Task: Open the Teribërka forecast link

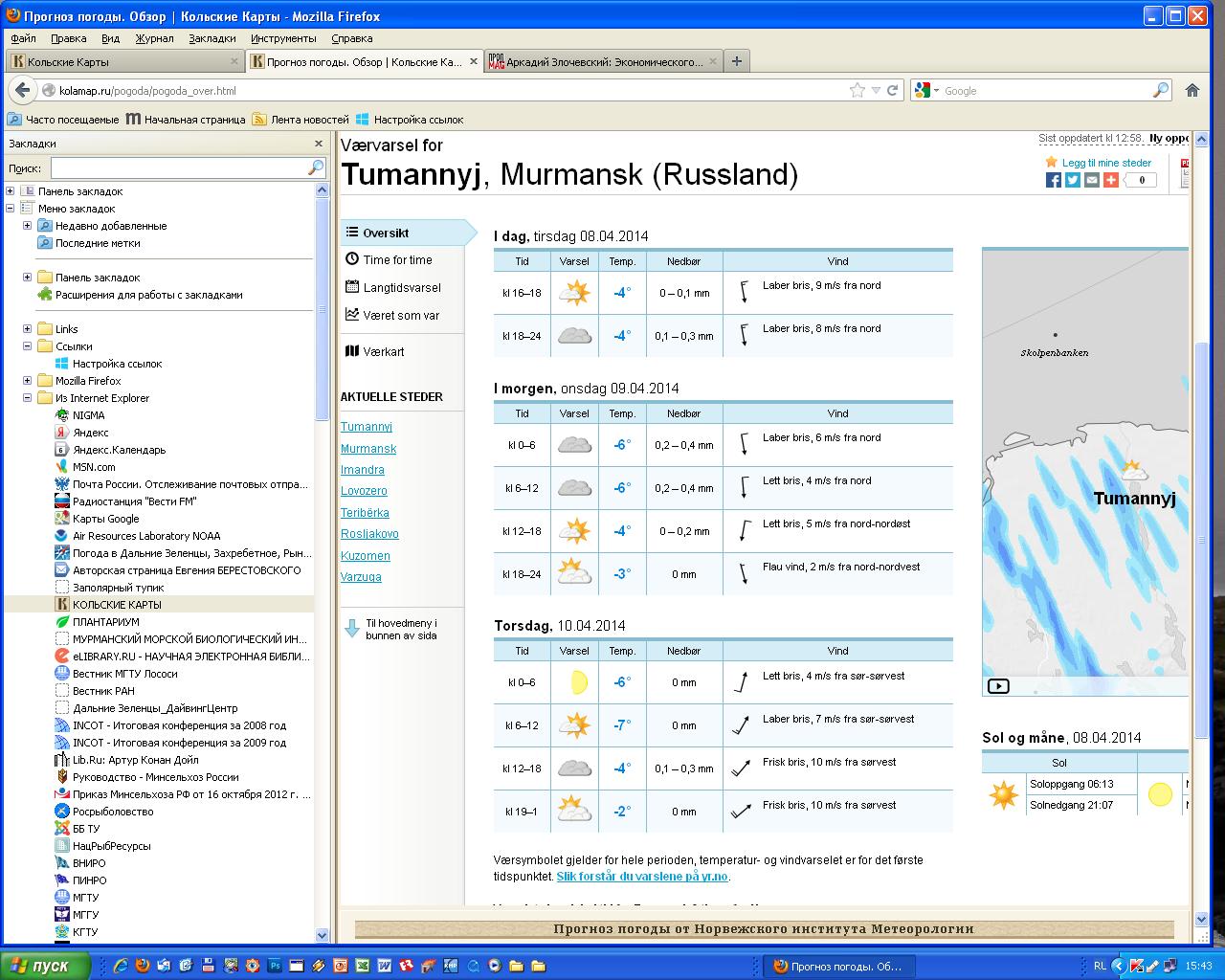Action: coord(365,513)
